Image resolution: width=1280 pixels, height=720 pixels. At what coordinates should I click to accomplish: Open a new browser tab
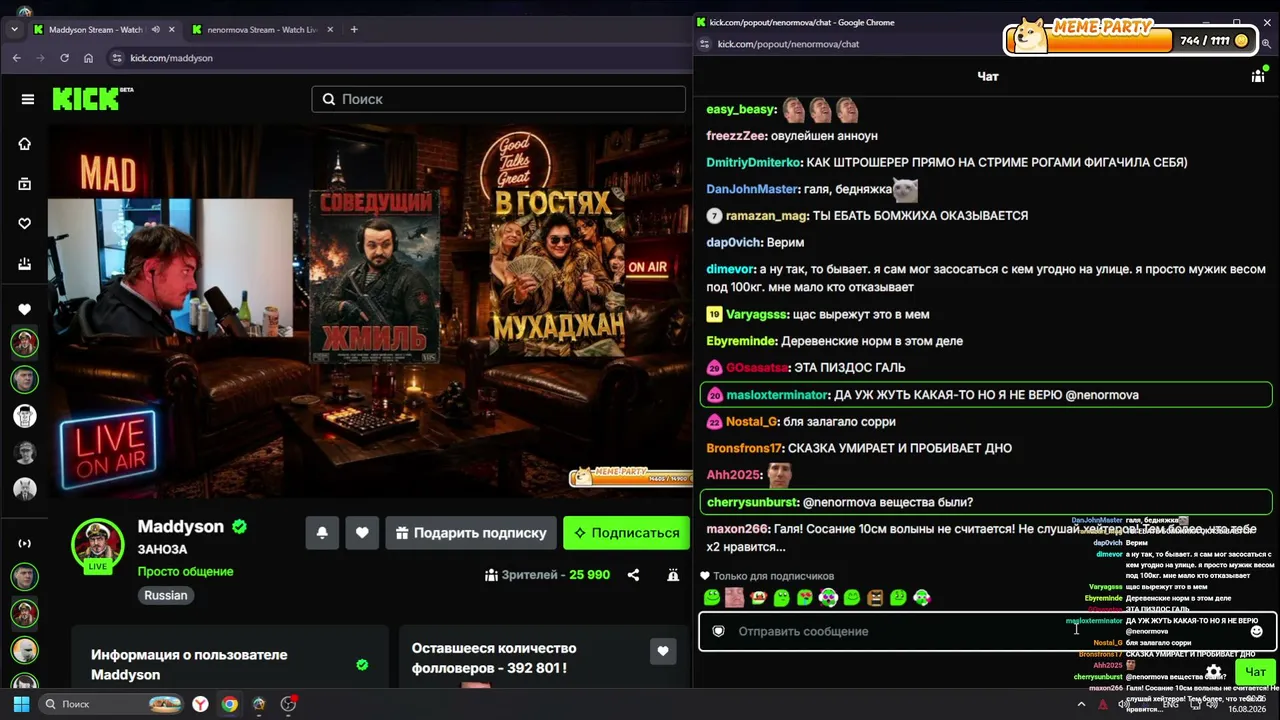[354, 30]
